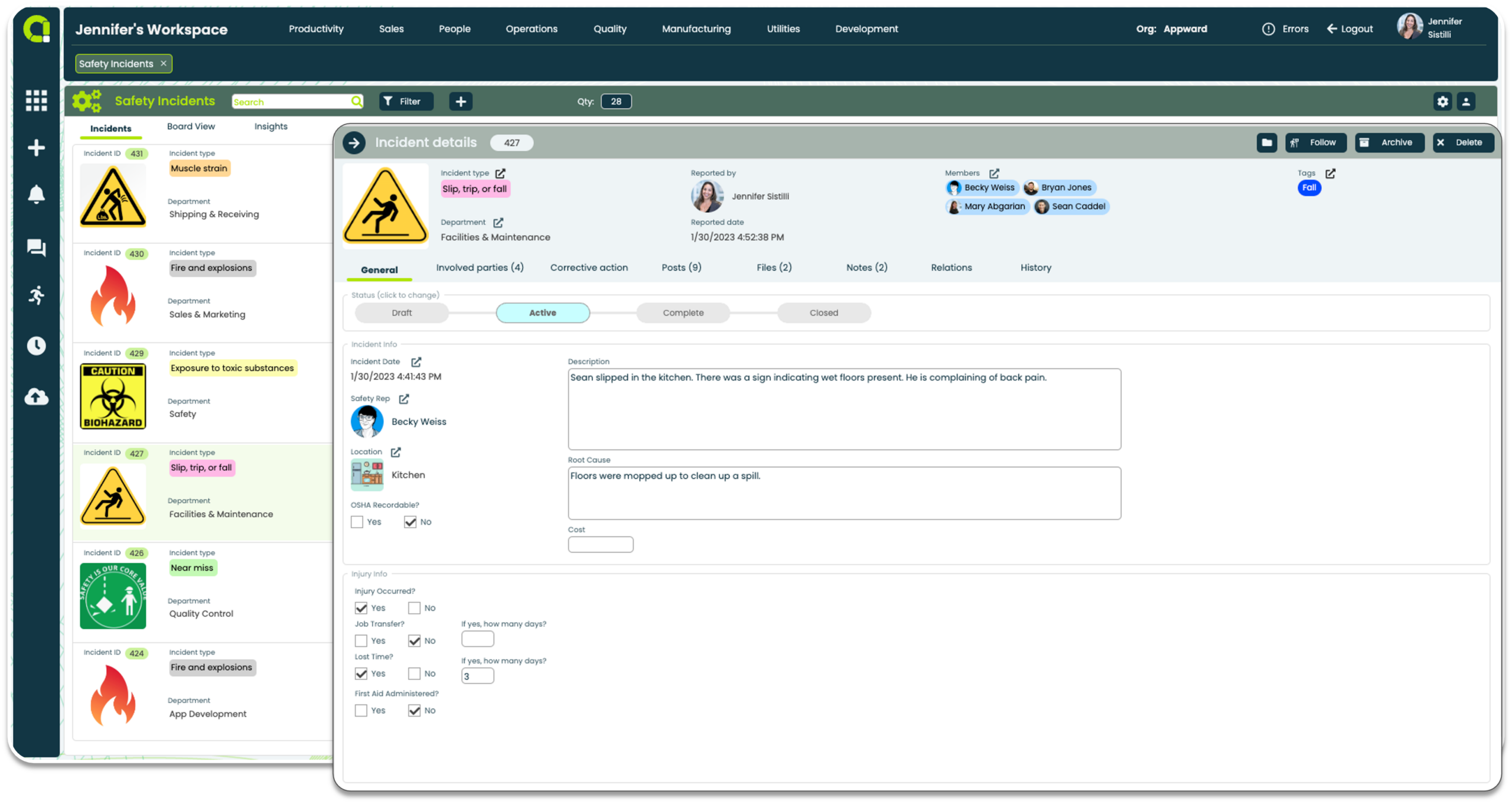
Task: Click the Filter icon in toolbar
Action: click(403, 101)
